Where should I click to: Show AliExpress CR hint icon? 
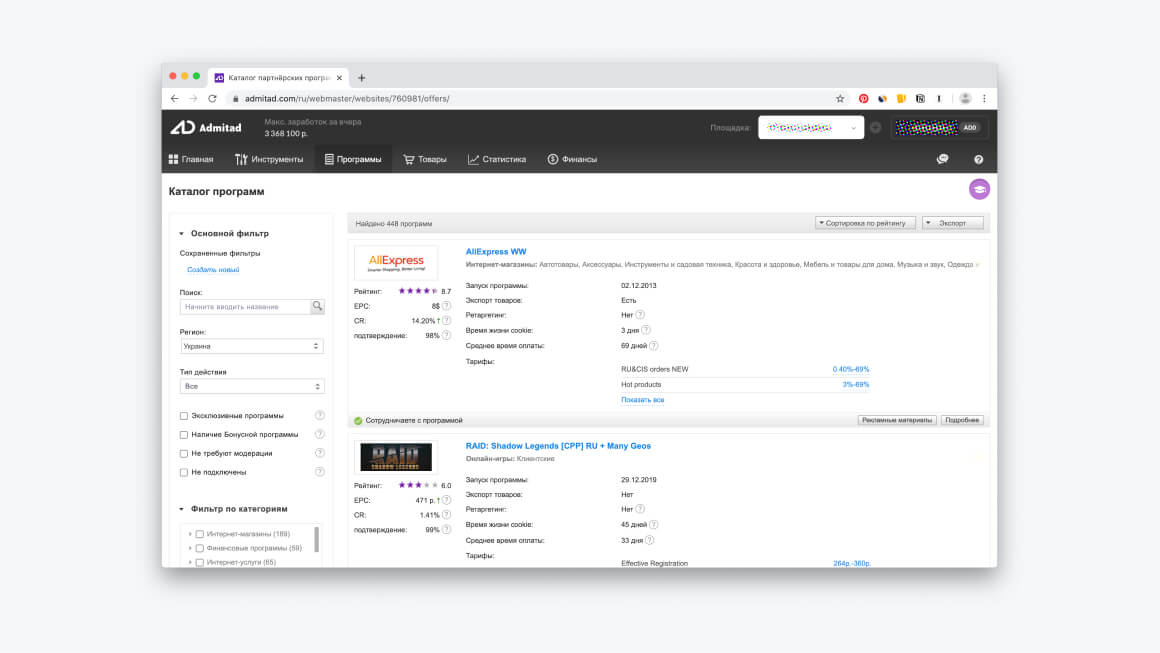click(446, 320)
